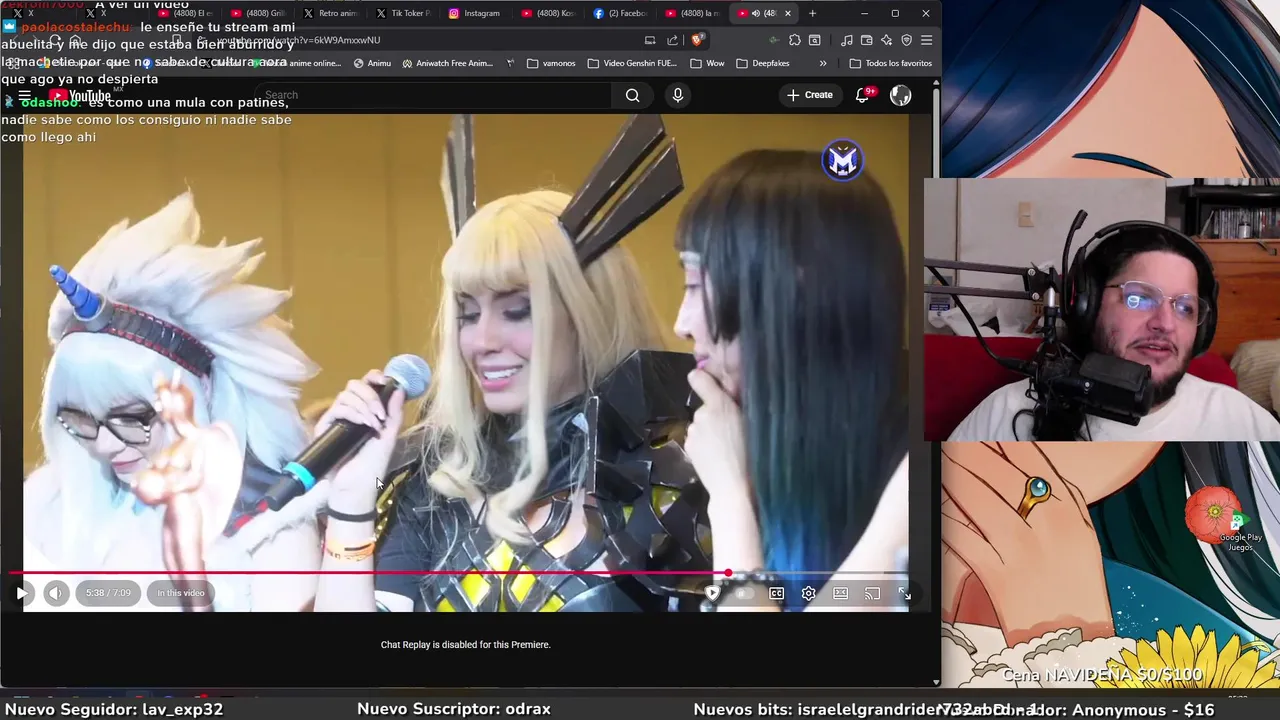The image size is (1280, 720).
Task: Switch to the (2) Facebook tab
Action: (x=620, y=13)
